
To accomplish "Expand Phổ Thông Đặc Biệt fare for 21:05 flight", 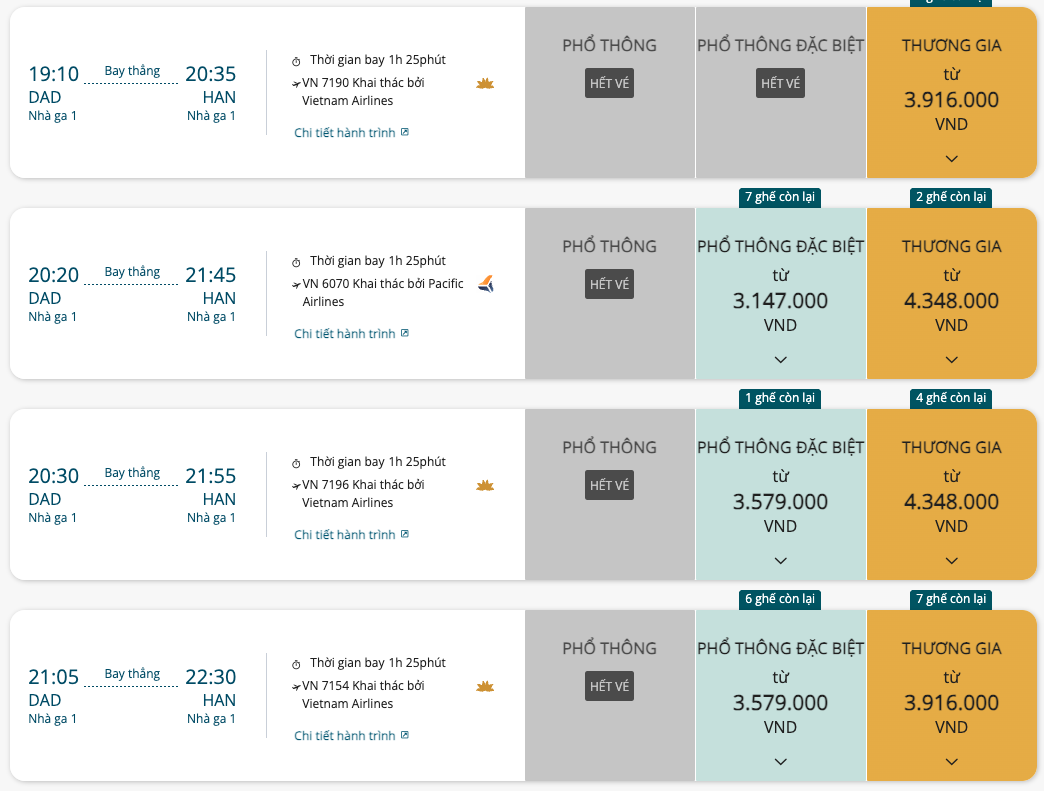I will point(780,762).
